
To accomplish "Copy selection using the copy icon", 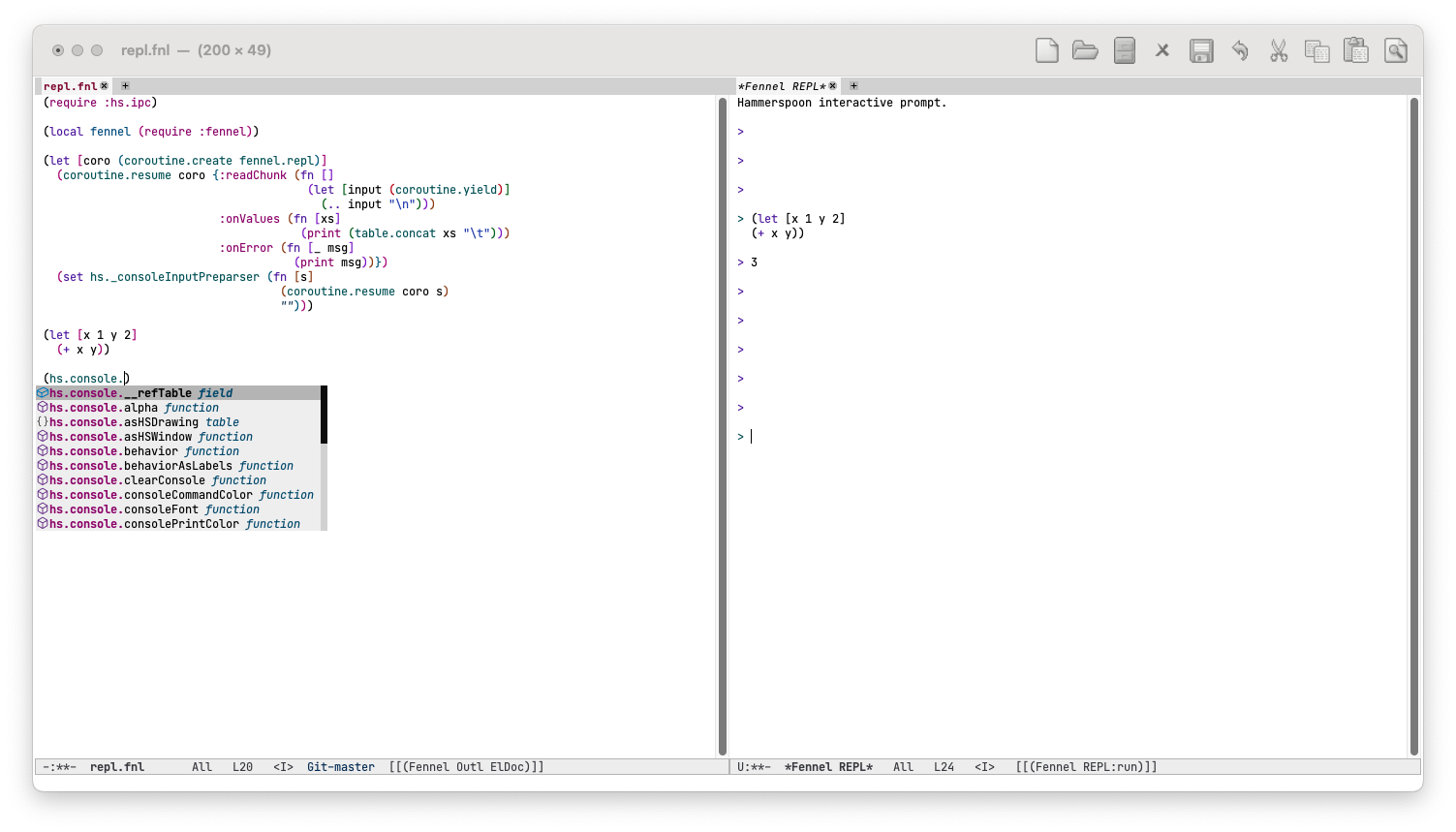I will click(x=1317, y=50).
